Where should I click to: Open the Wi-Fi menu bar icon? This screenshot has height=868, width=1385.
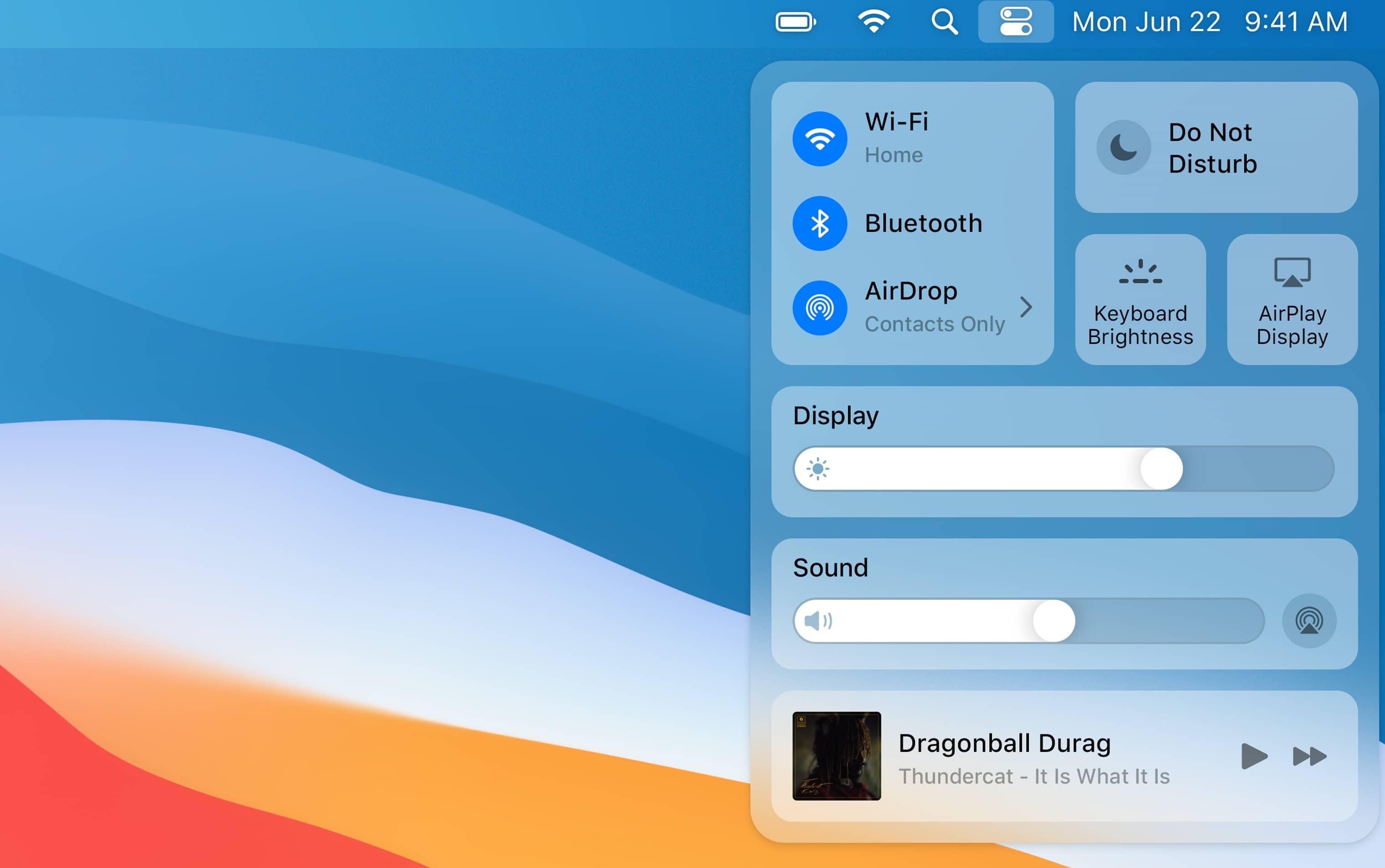tap(873, 22)
